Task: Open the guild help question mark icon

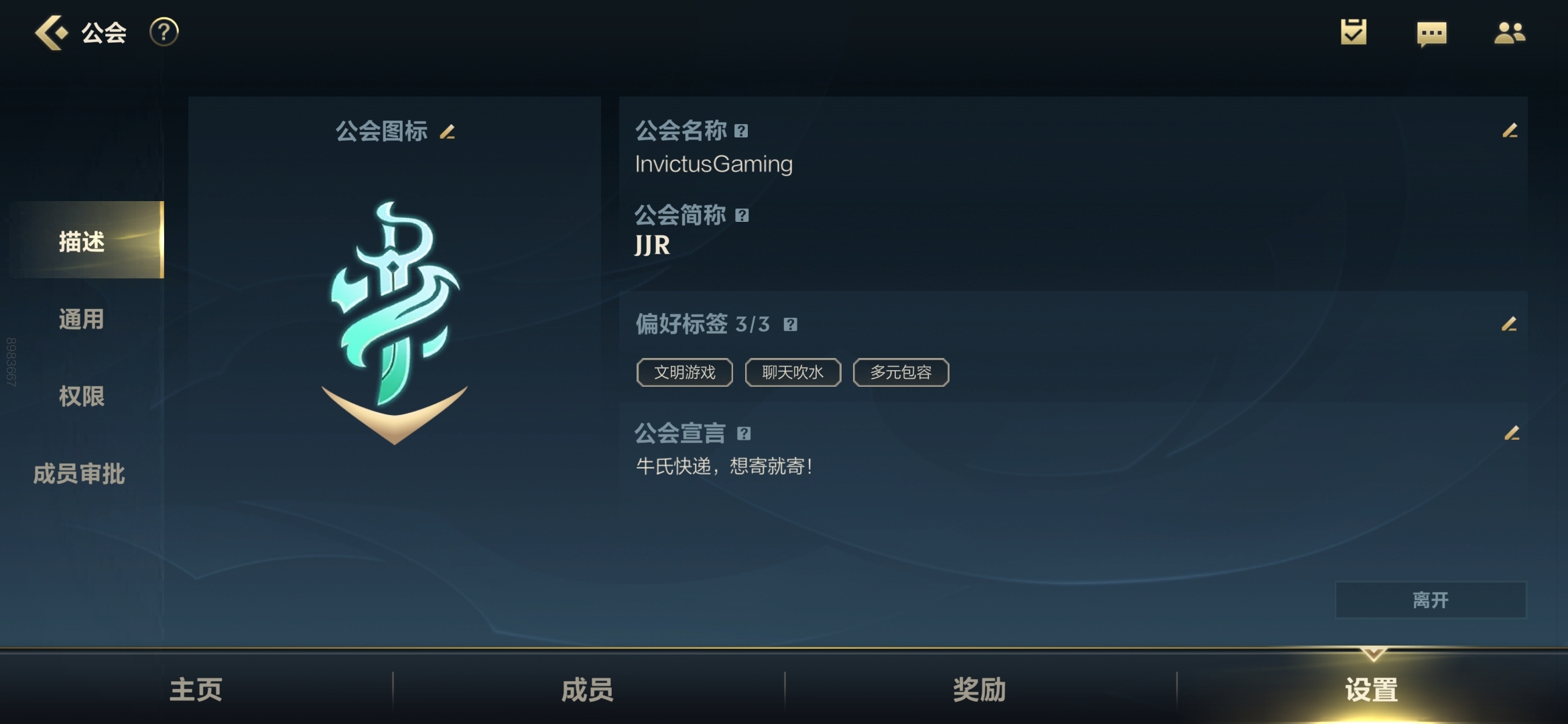Action: (x=164, y=32)
